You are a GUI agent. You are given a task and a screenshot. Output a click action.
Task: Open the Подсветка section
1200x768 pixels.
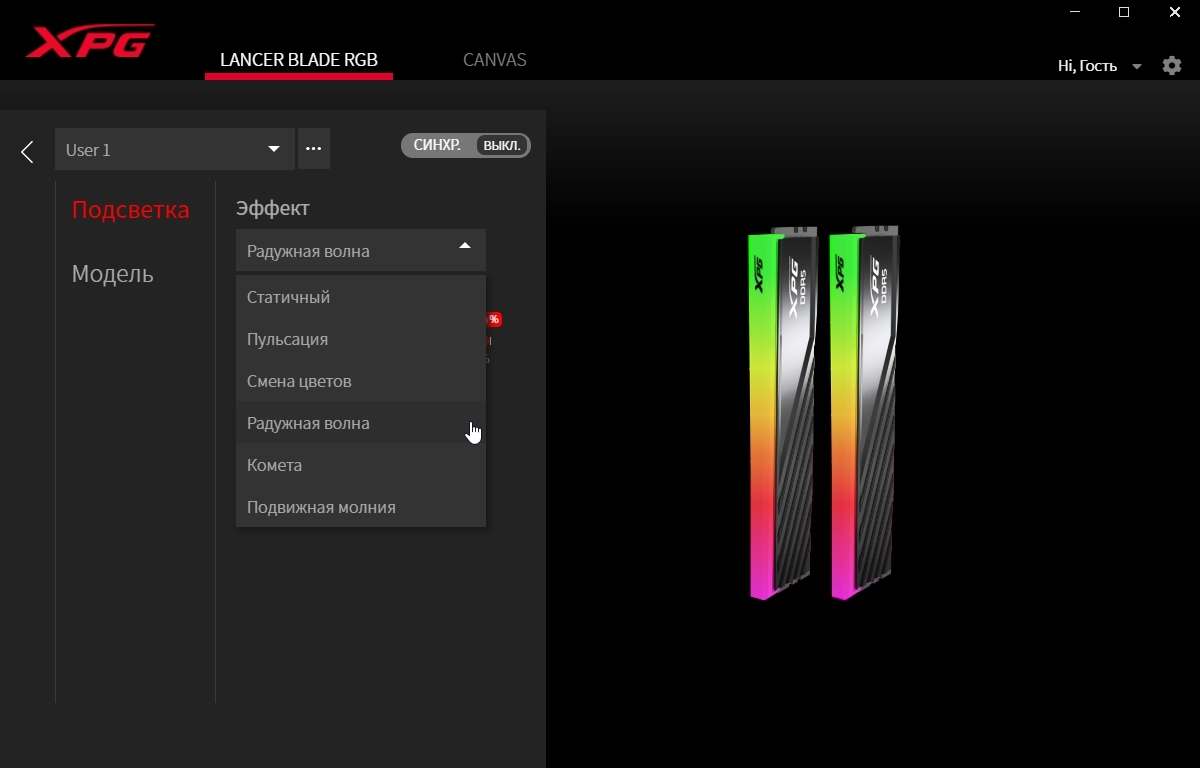tap(131, 210)
